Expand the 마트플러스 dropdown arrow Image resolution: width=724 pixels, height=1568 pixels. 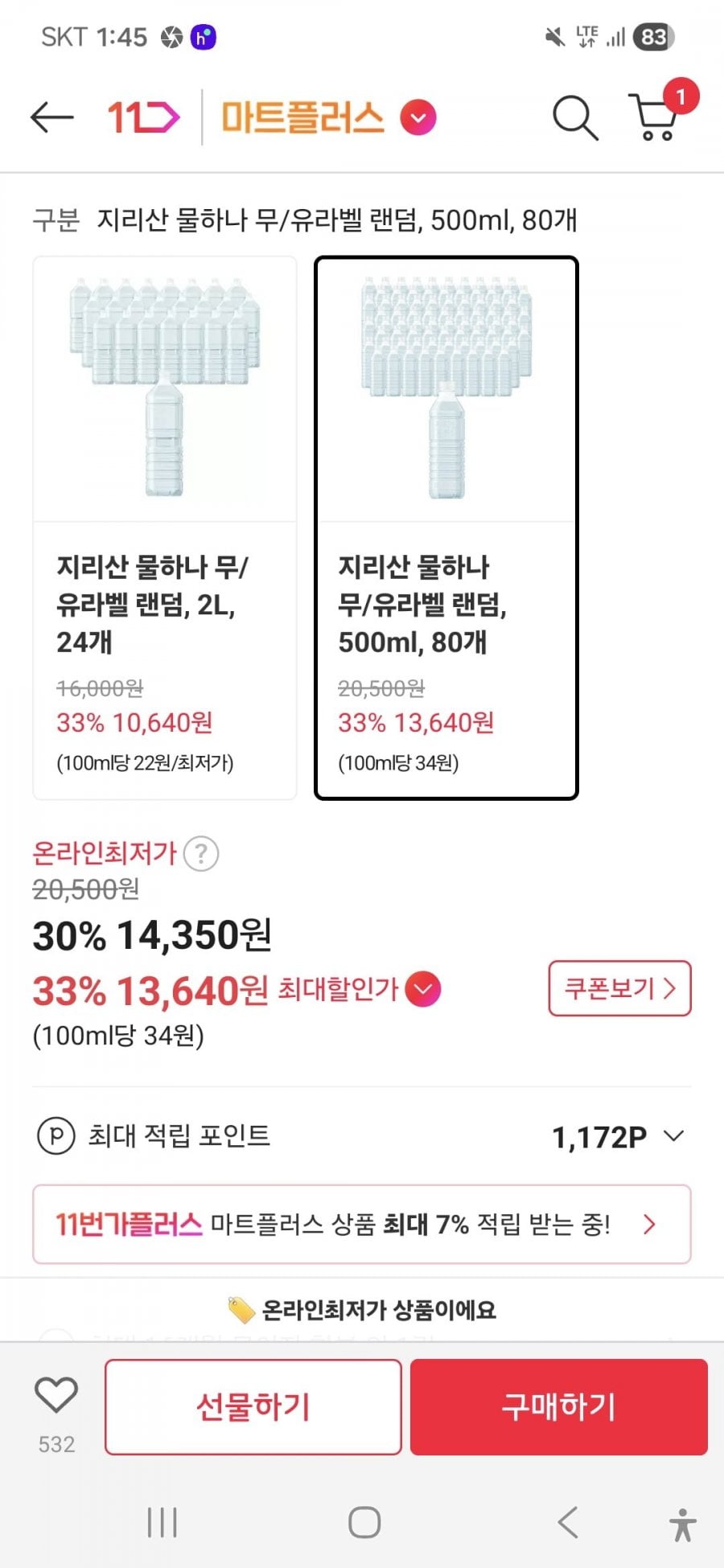click(418, 118)
